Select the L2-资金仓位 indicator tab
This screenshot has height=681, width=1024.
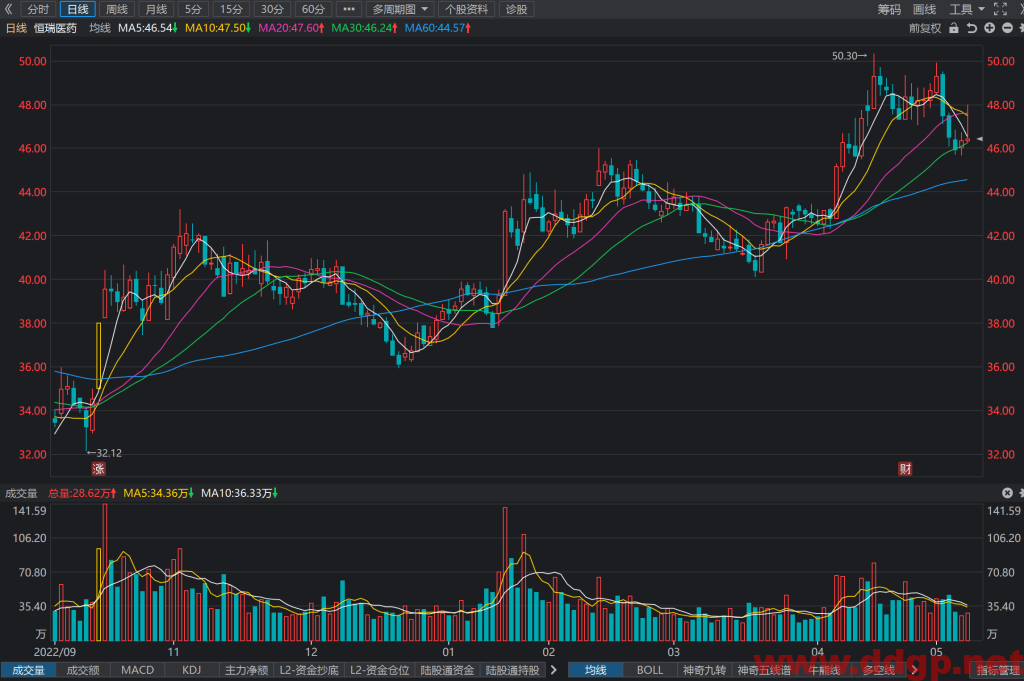pyautogui.click(x=379, y=670)
